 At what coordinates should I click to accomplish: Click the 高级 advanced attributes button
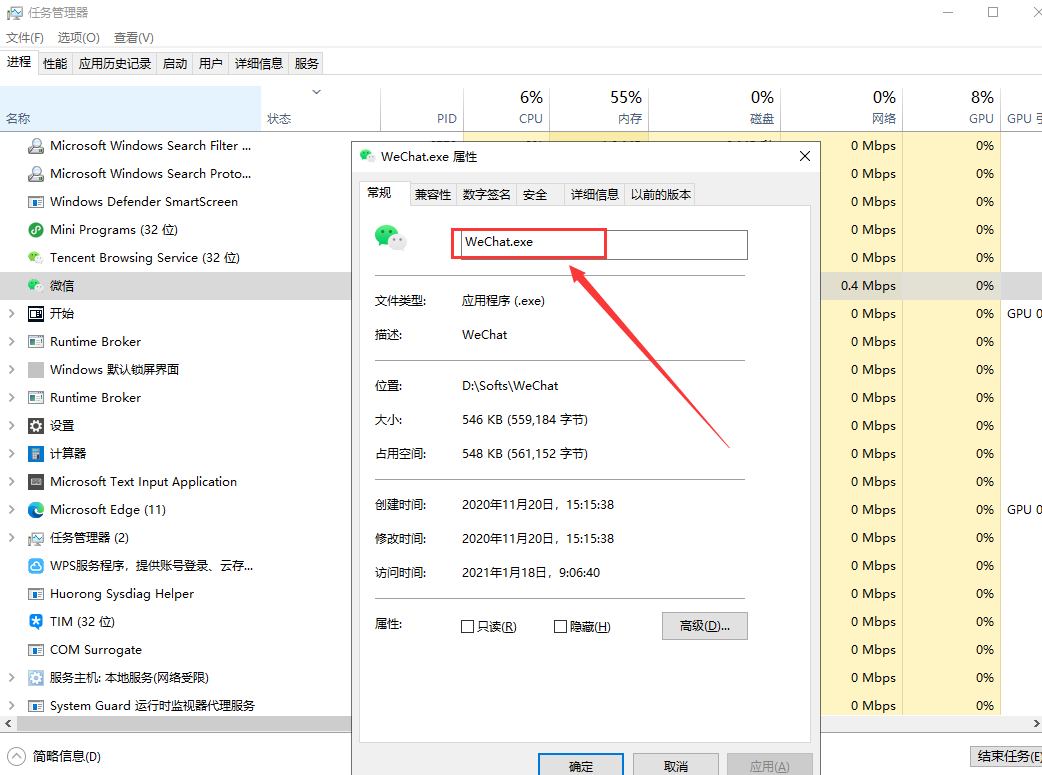point(704,626)
